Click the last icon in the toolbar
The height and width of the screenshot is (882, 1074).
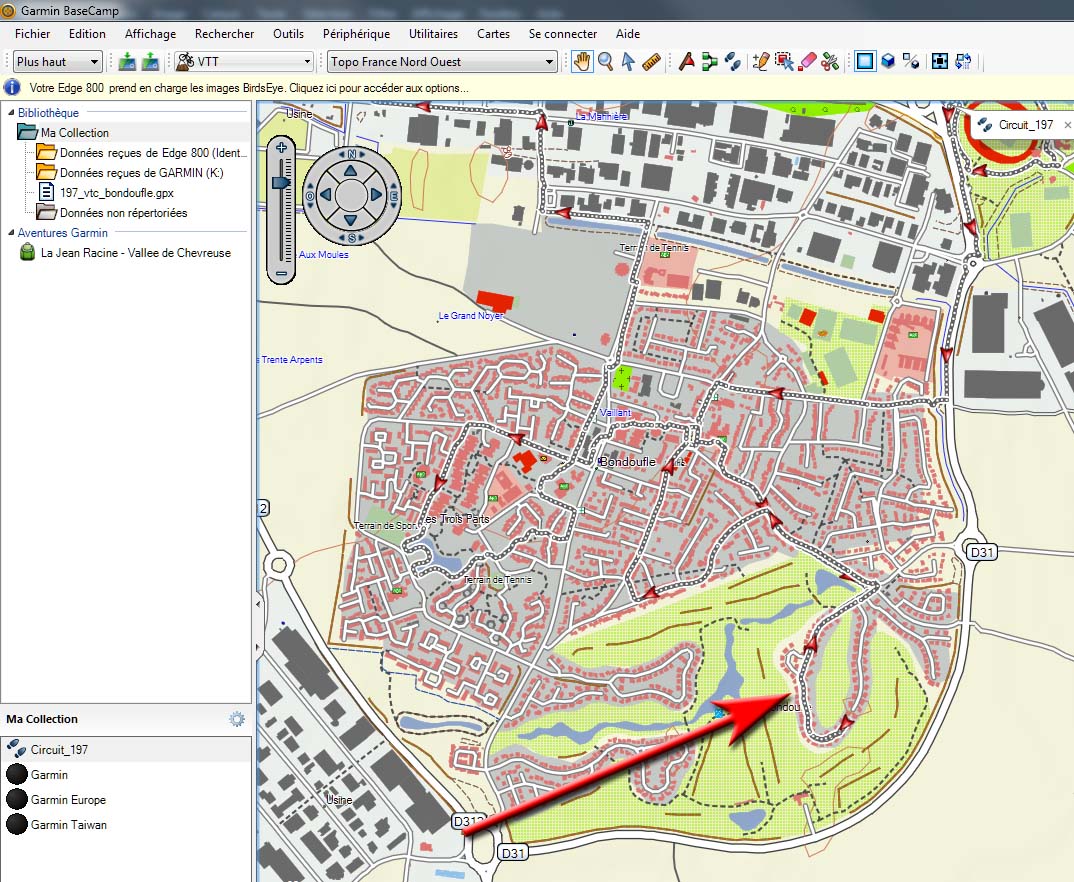click(x=964, y=62)
